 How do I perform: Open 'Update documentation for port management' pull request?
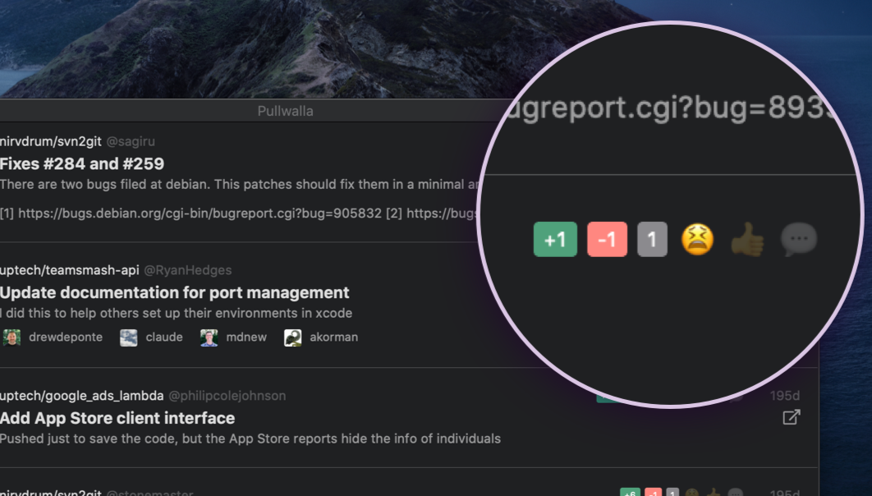click(175, 292)
